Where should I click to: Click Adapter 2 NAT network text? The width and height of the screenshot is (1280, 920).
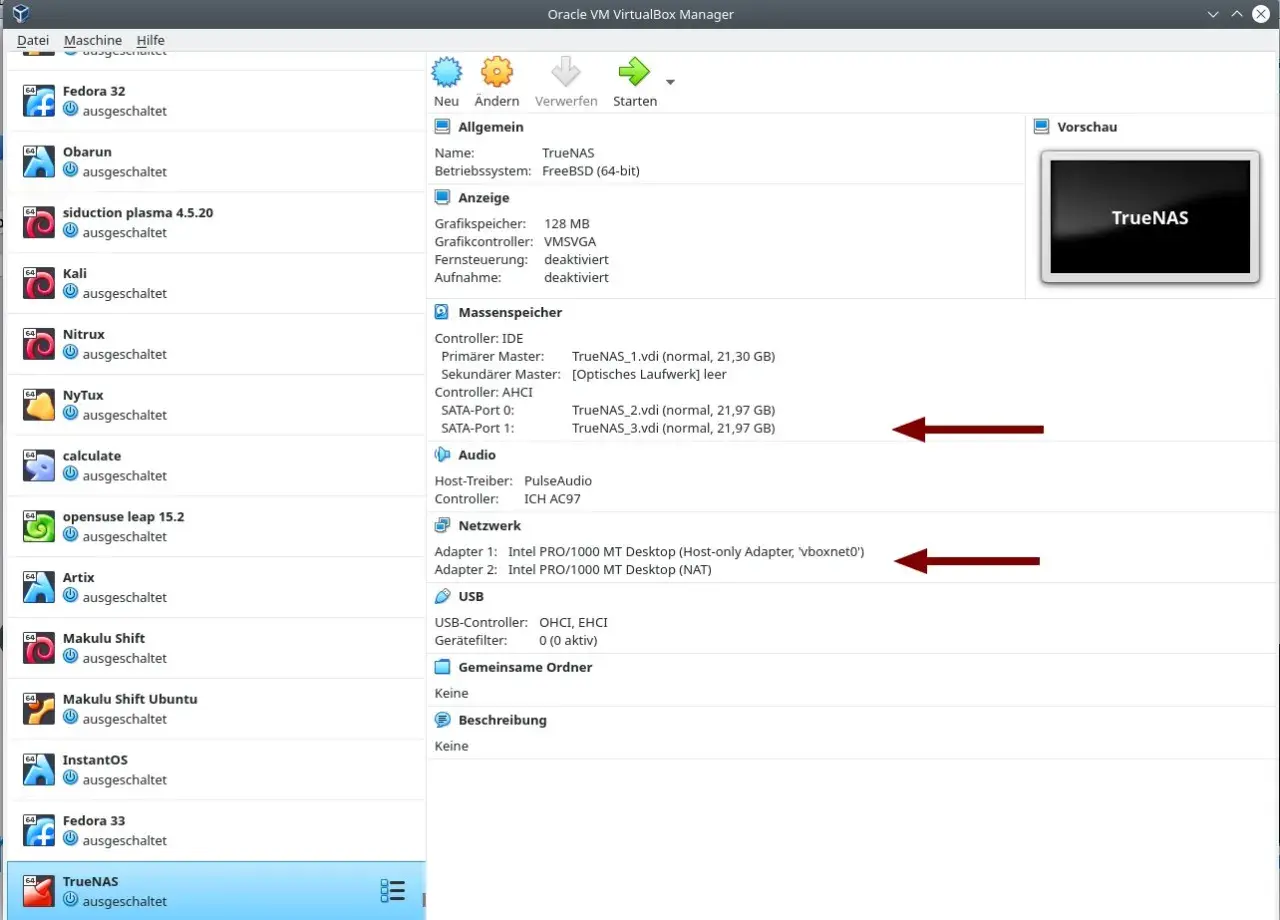click(x=610, y=570)
